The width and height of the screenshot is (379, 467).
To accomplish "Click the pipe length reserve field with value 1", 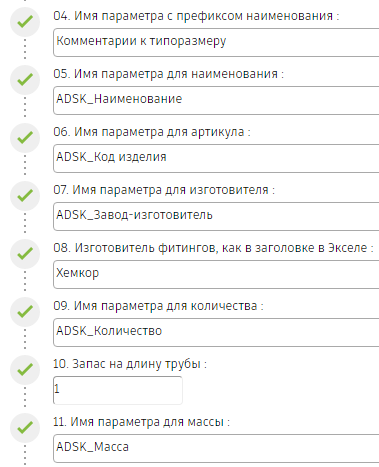I will pos(118,390).
